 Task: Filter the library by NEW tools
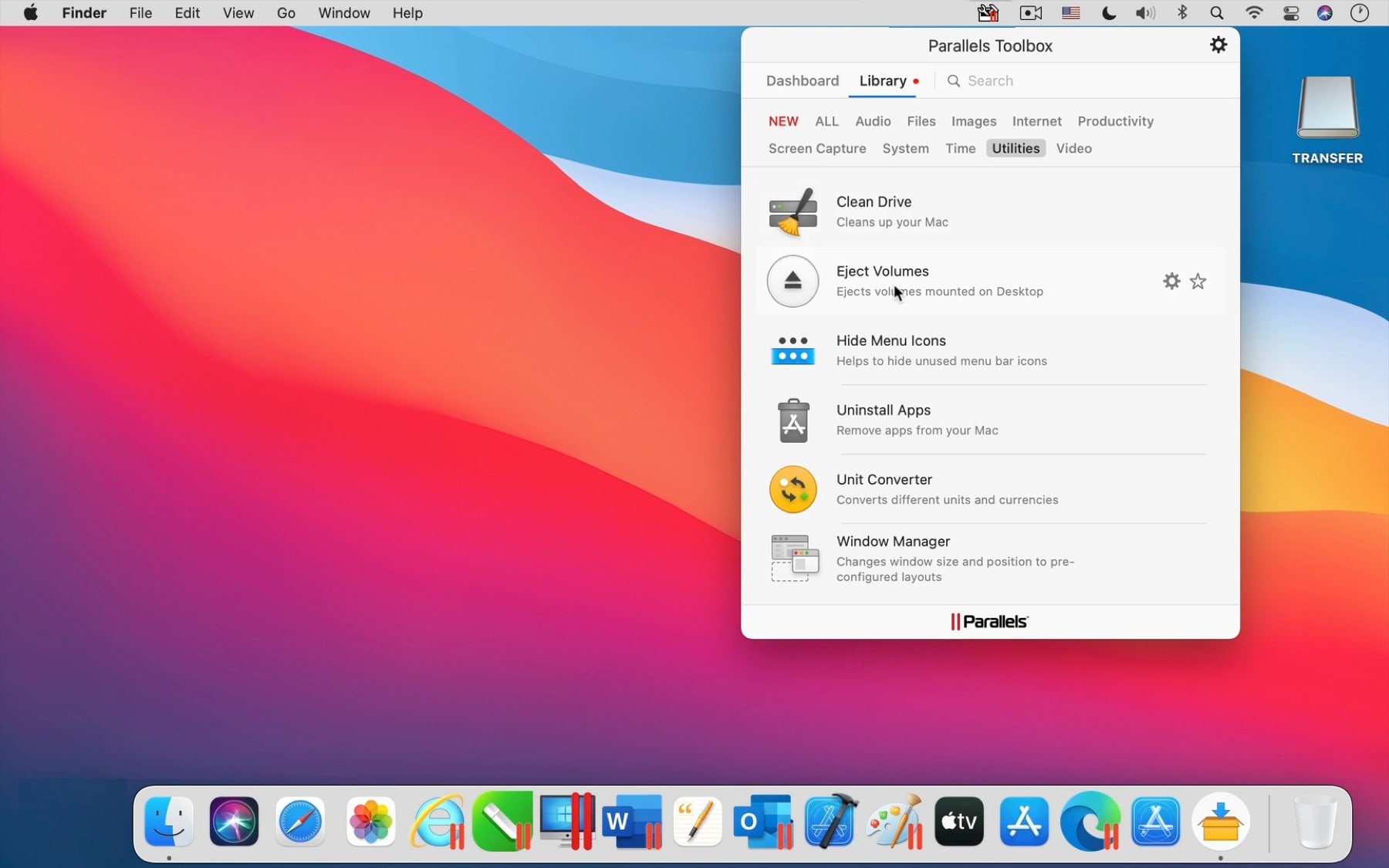[783, 121]
